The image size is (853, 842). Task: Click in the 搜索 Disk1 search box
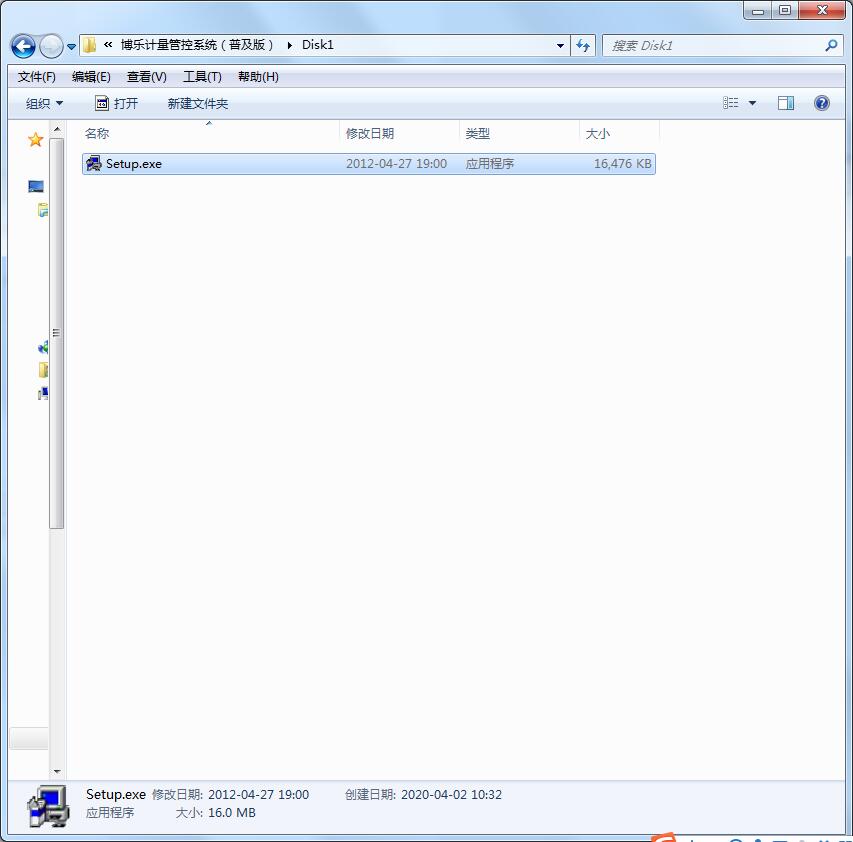713,46
